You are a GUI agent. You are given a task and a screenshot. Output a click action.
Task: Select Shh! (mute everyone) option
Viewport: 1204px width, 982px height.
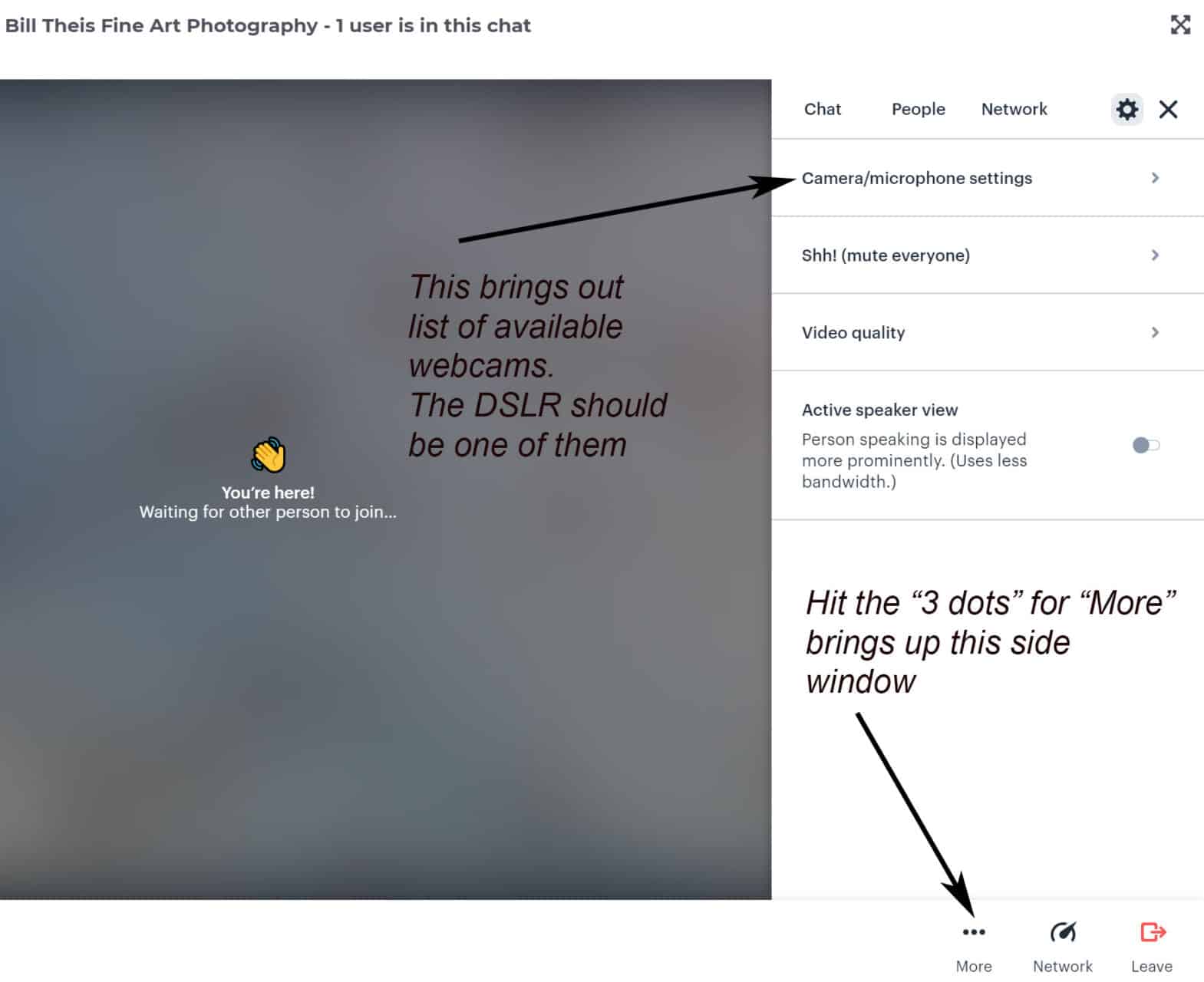point(988,255)
